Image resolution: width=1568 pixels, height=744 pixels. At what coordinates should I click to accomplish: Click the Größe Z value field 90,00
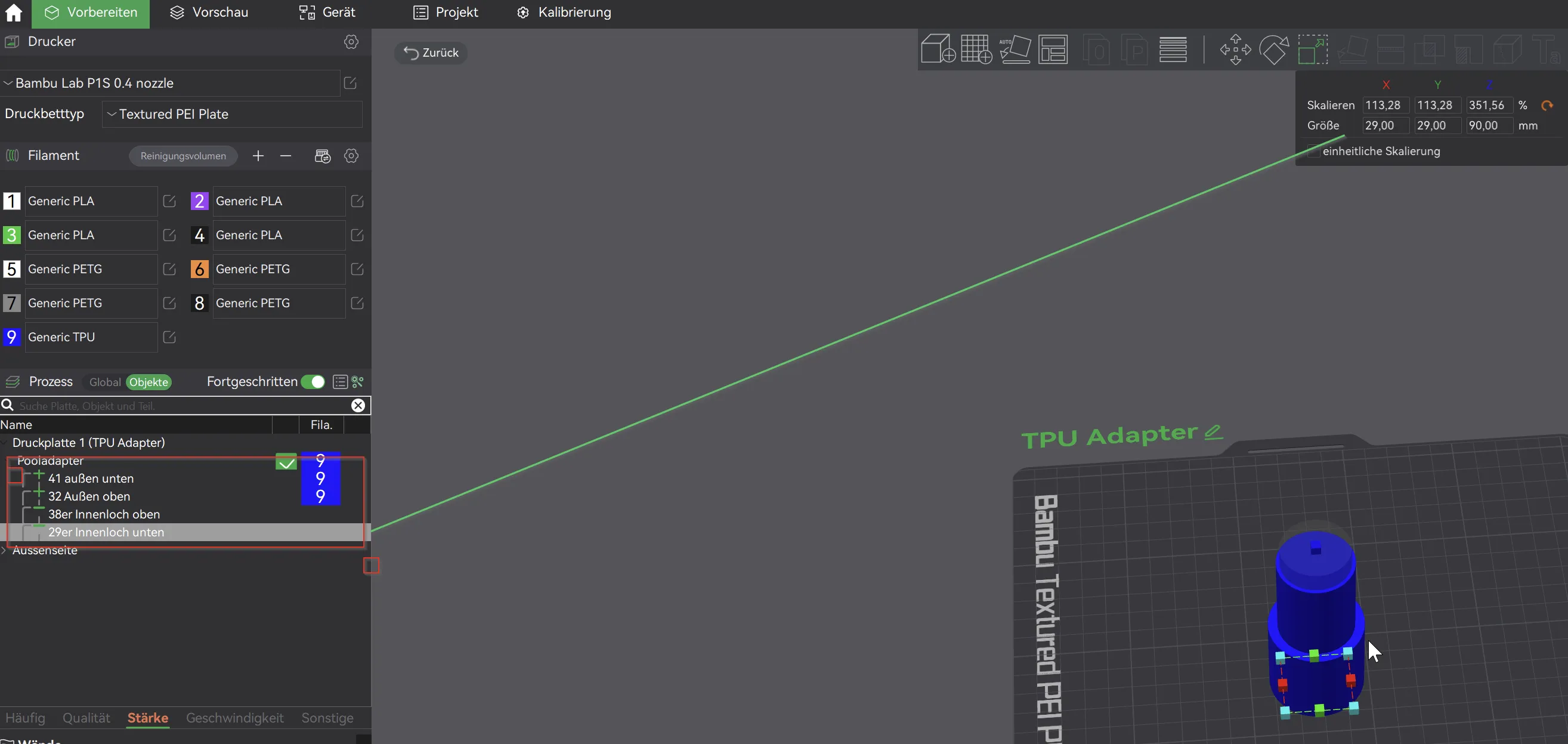[1489, 126]
